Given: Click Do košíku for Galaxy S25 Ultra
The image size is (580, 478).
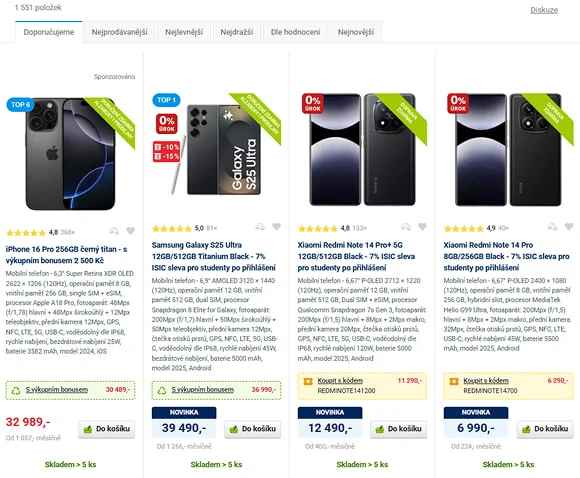Looking at the screenshot, I should pyautogui.click(x=253, y=429).
